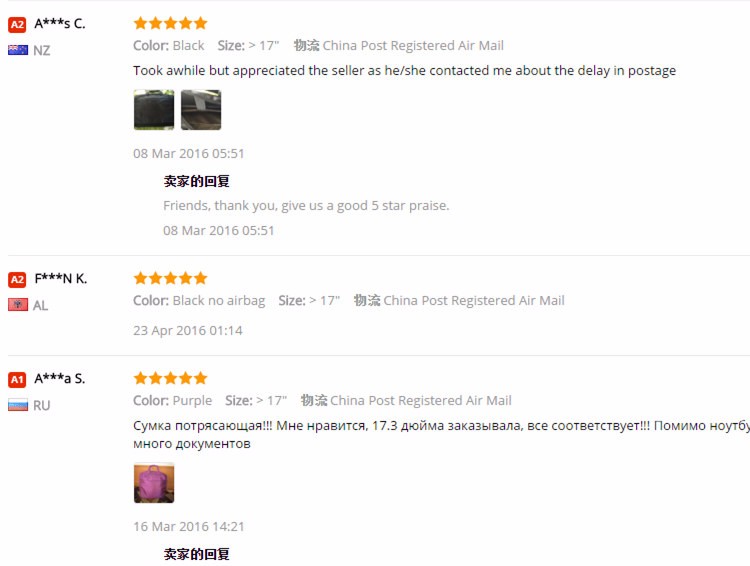Click the NZ country label
The image size is (750, 566).
click(42, 50)
